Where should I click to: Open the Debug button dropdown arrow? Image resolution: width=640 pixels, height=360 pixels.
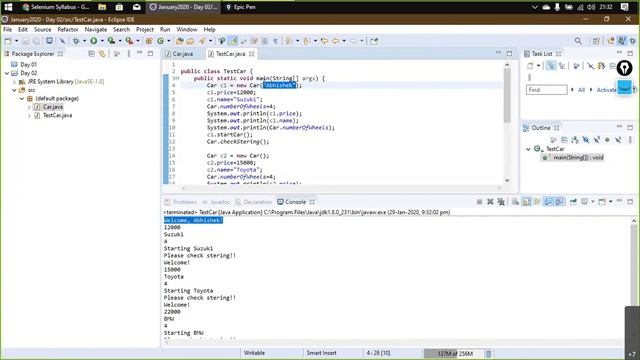coord(84,41)
